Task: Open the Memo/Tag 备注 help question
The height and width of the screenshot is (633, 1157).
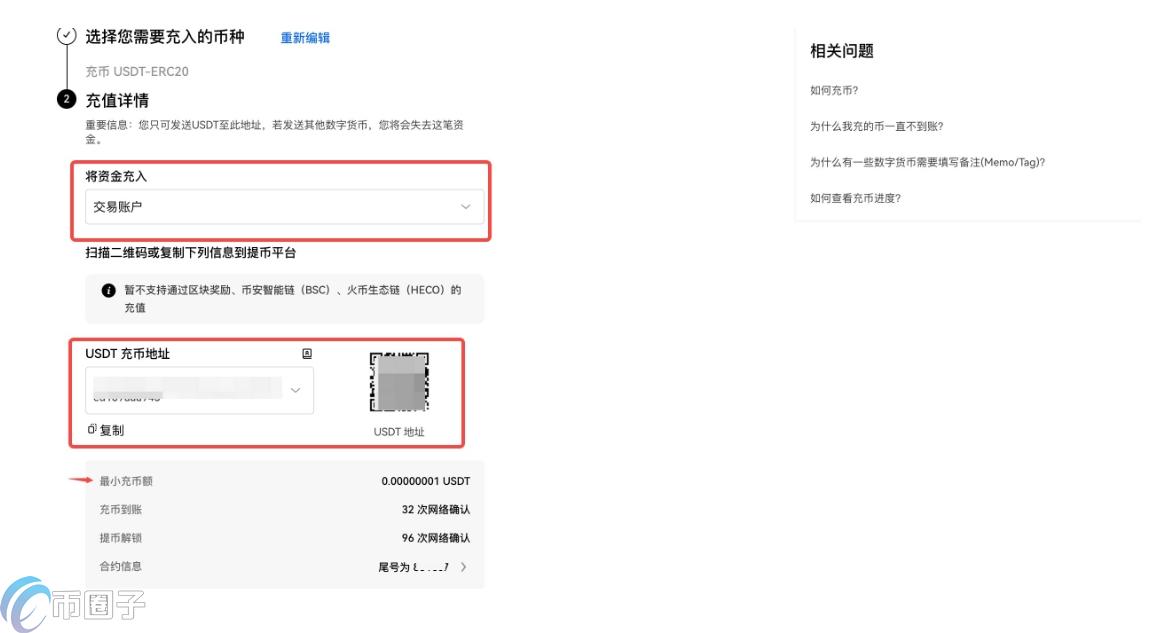Action: pos(928,162)
